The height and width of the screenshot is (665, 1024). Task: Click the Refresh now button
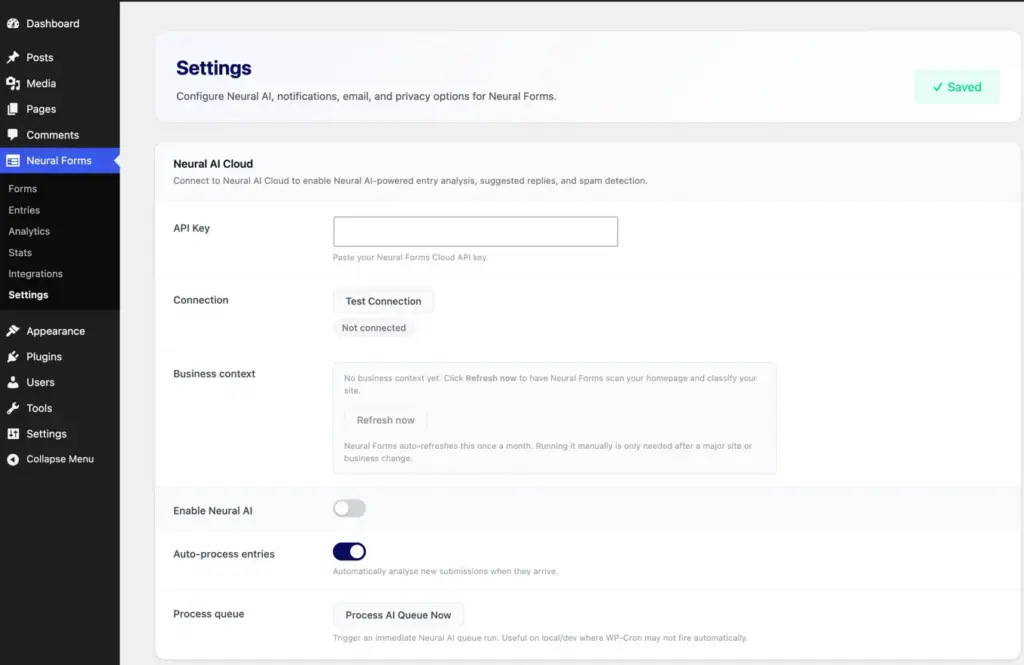[385, 420]
